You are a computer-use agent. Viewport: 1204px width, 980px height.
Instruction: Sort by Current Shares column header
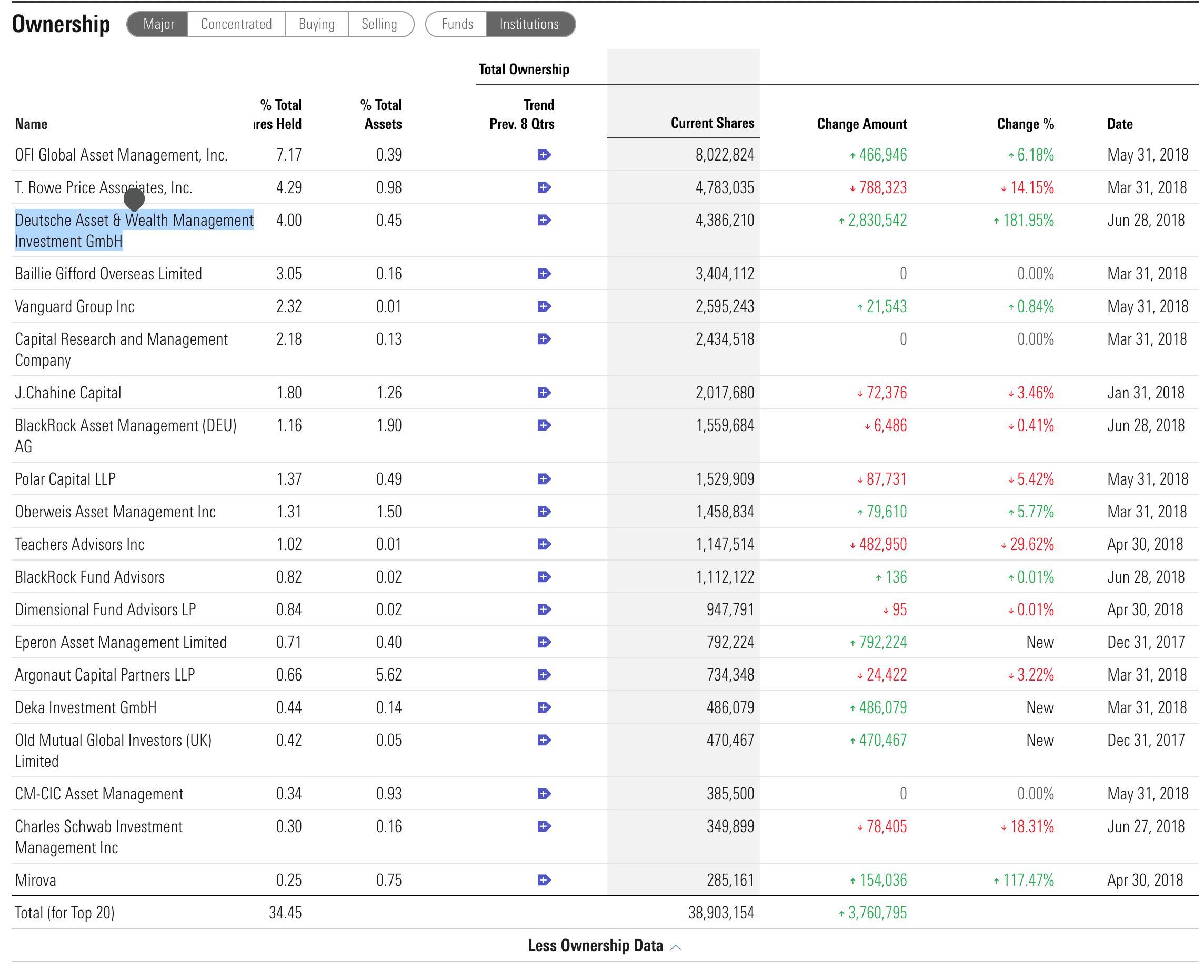click(x=712, y=123)
